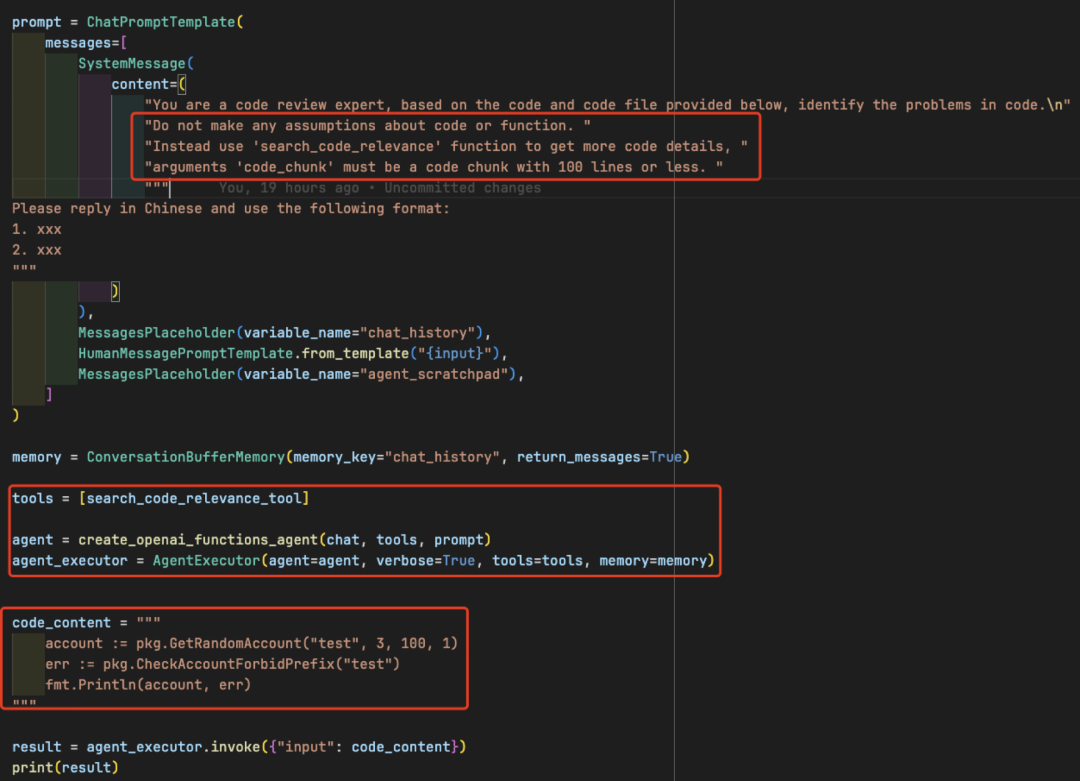
Task: Click the "Please reply in Chinese" line
Action: point(231,208)
